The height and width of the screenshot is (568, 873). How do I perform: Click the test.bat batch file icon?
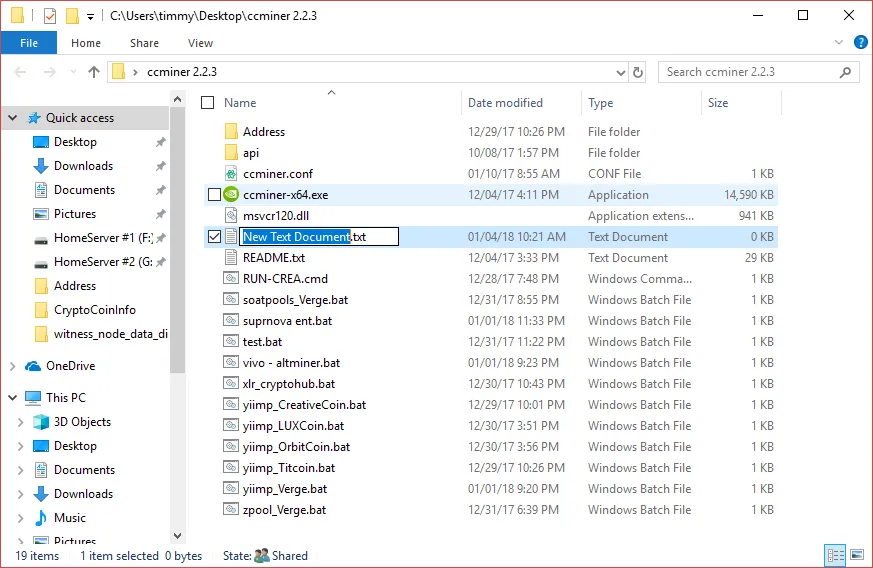pos(231,341)
